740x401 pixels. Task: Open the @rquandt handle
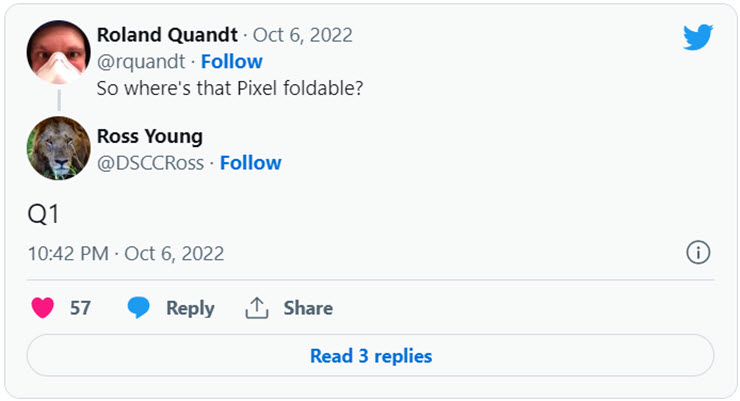(139, 61)
